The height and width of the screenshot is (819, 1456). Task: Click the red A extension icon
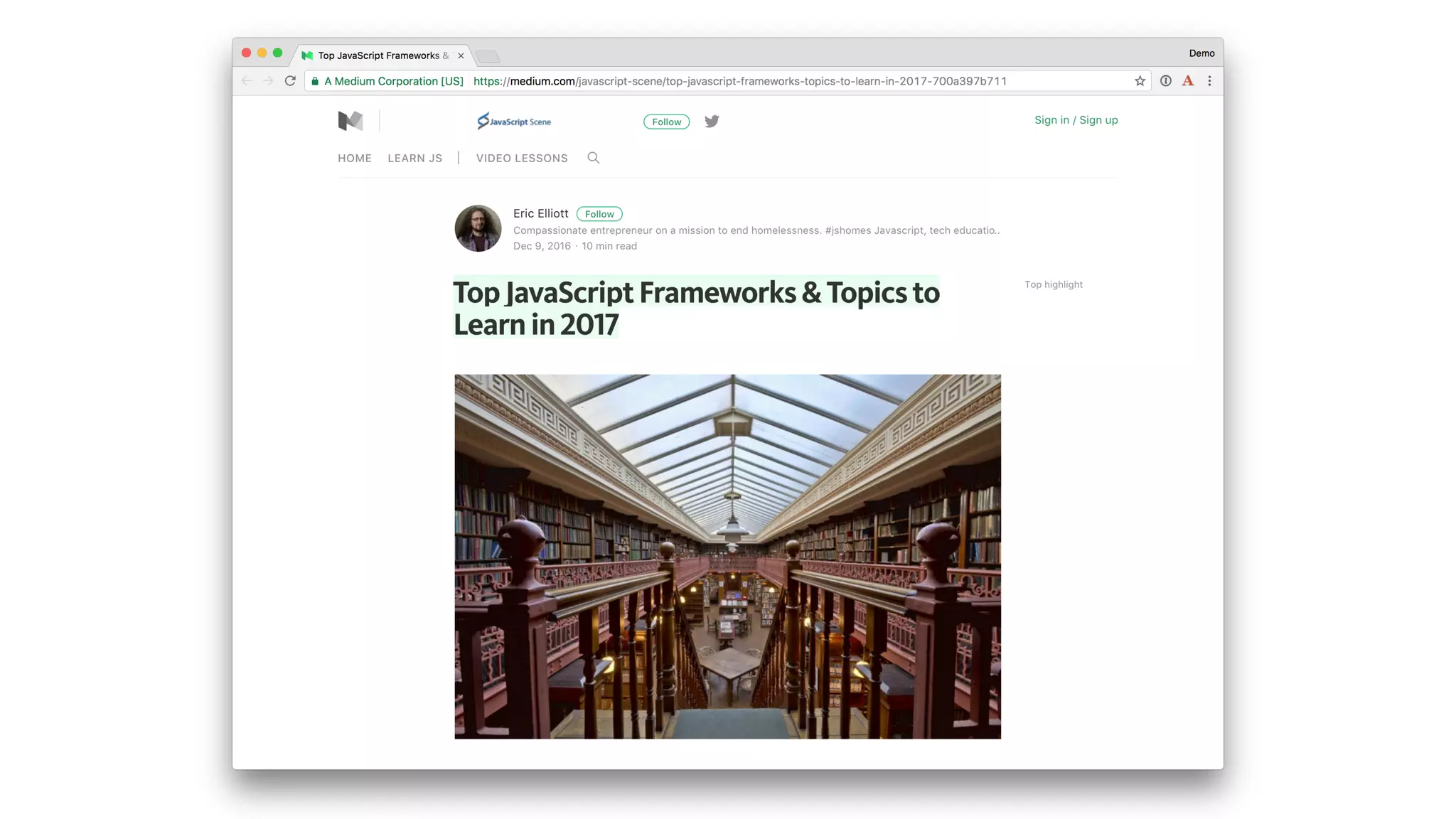1187,81
